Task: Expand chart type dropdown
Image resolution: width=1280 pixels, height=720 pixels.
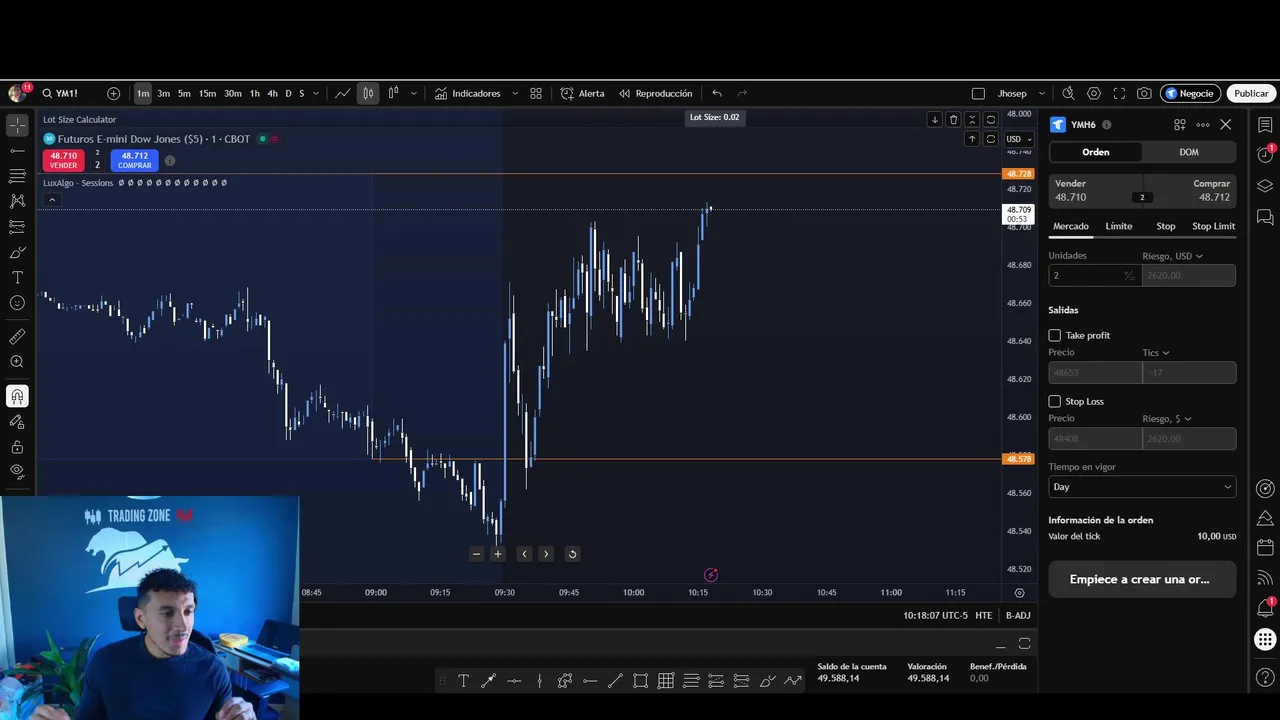Action: [x=413, y=93]
